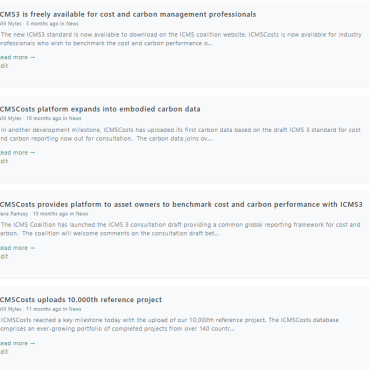Image resolution: width=370 pixels, height=370 pixels.
Task: Open the embodied carbon data article title
Action: click(x=100, y=109)
